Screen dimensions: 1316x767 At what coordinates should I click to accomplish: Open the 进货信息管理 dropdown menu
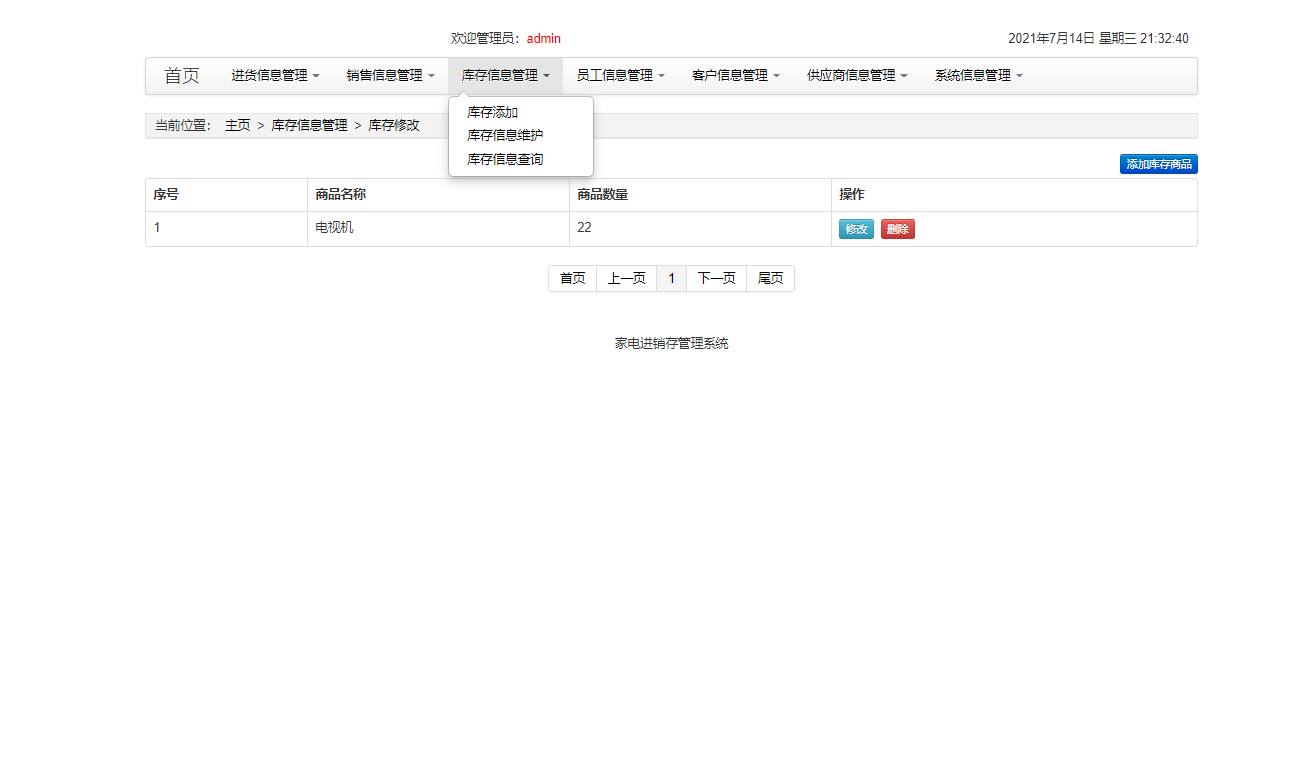pyautogui.click(x=272, y=75)
